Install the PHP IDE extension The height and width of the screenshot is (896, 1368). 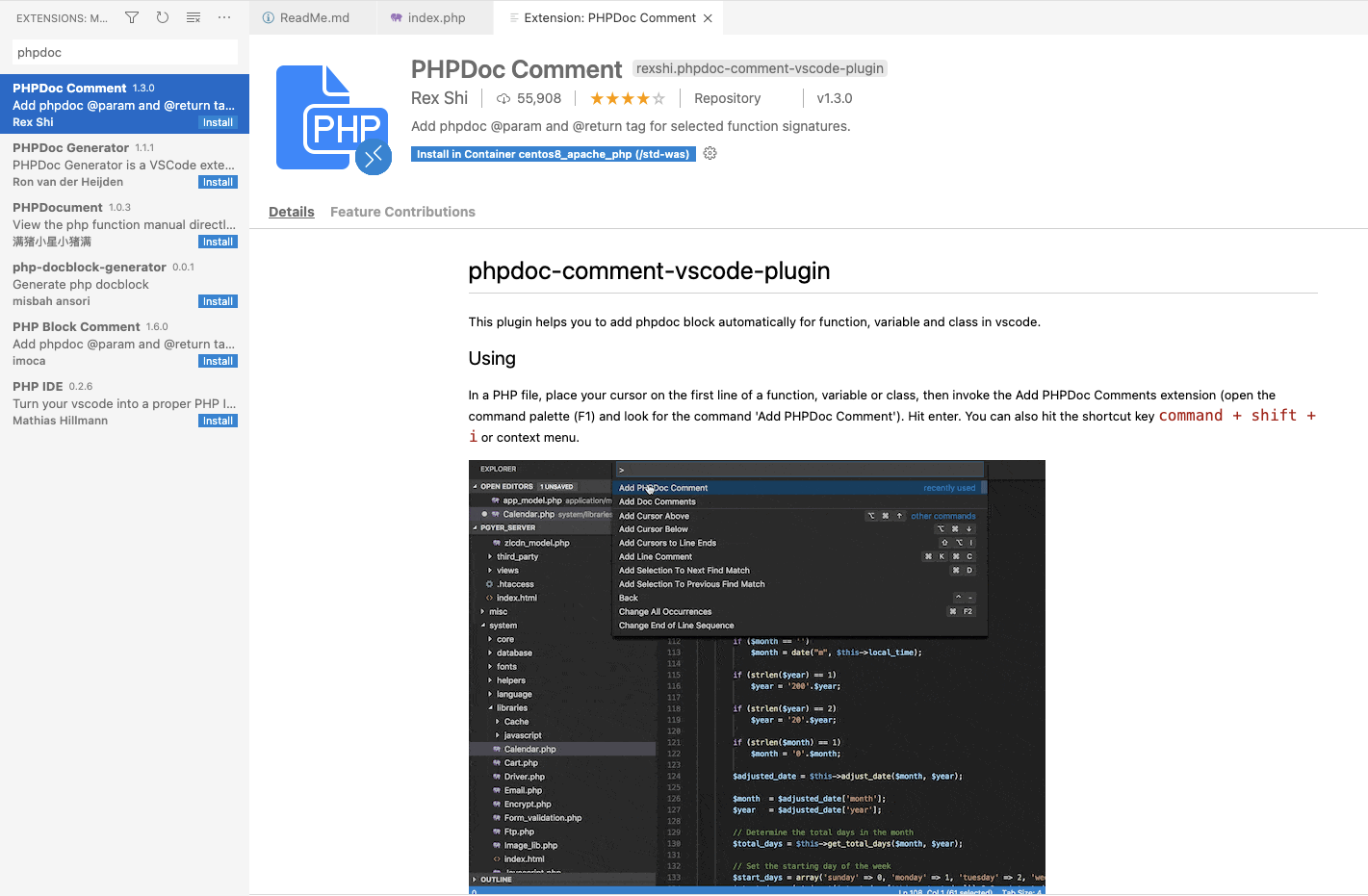tap(218, 421)
